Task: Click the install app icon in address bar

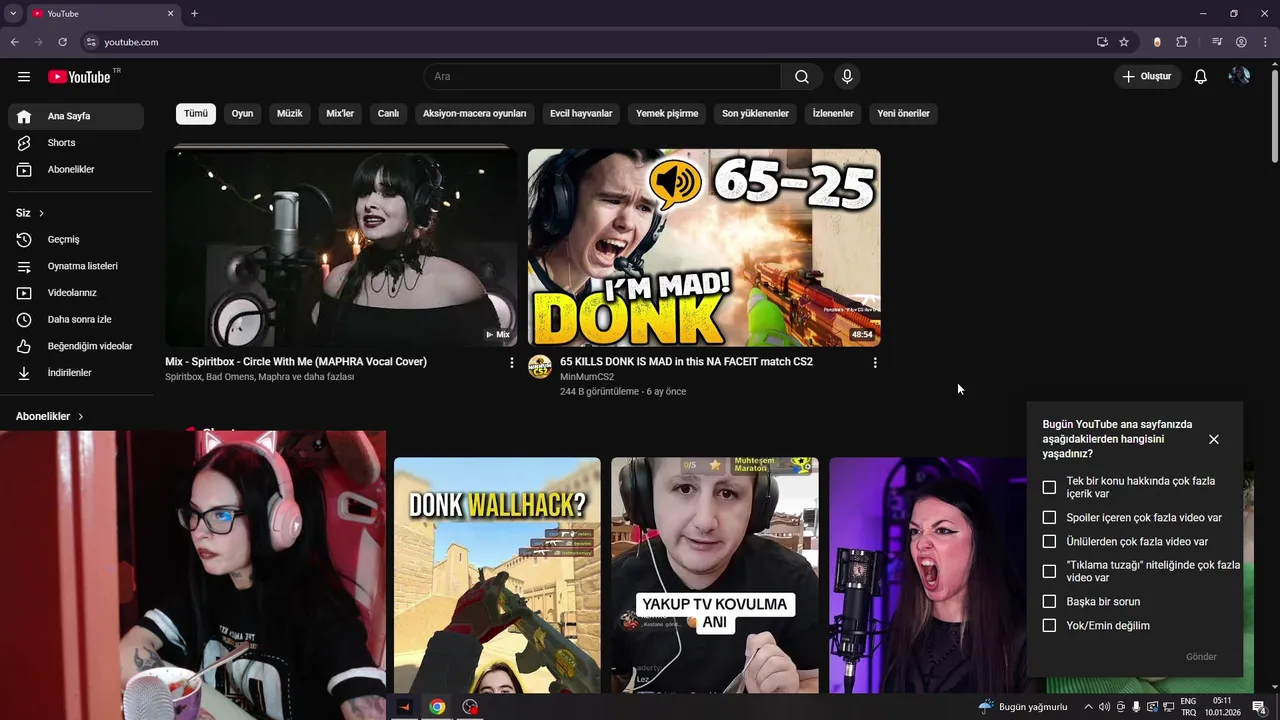Action: [1102, 42]
